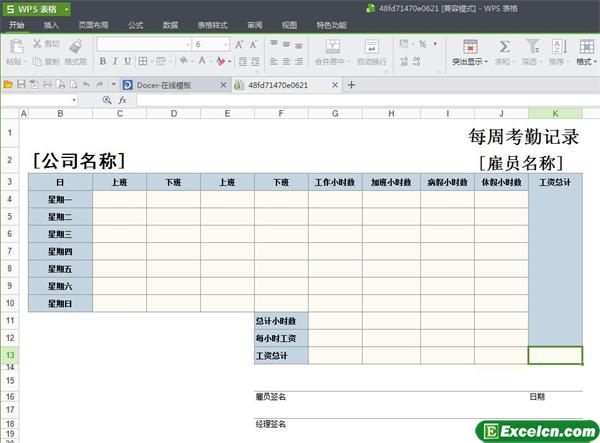Screen dimensions: 600x443
Task: Open Highlight (突出显示) dropdown
Action: coord(470,52)
